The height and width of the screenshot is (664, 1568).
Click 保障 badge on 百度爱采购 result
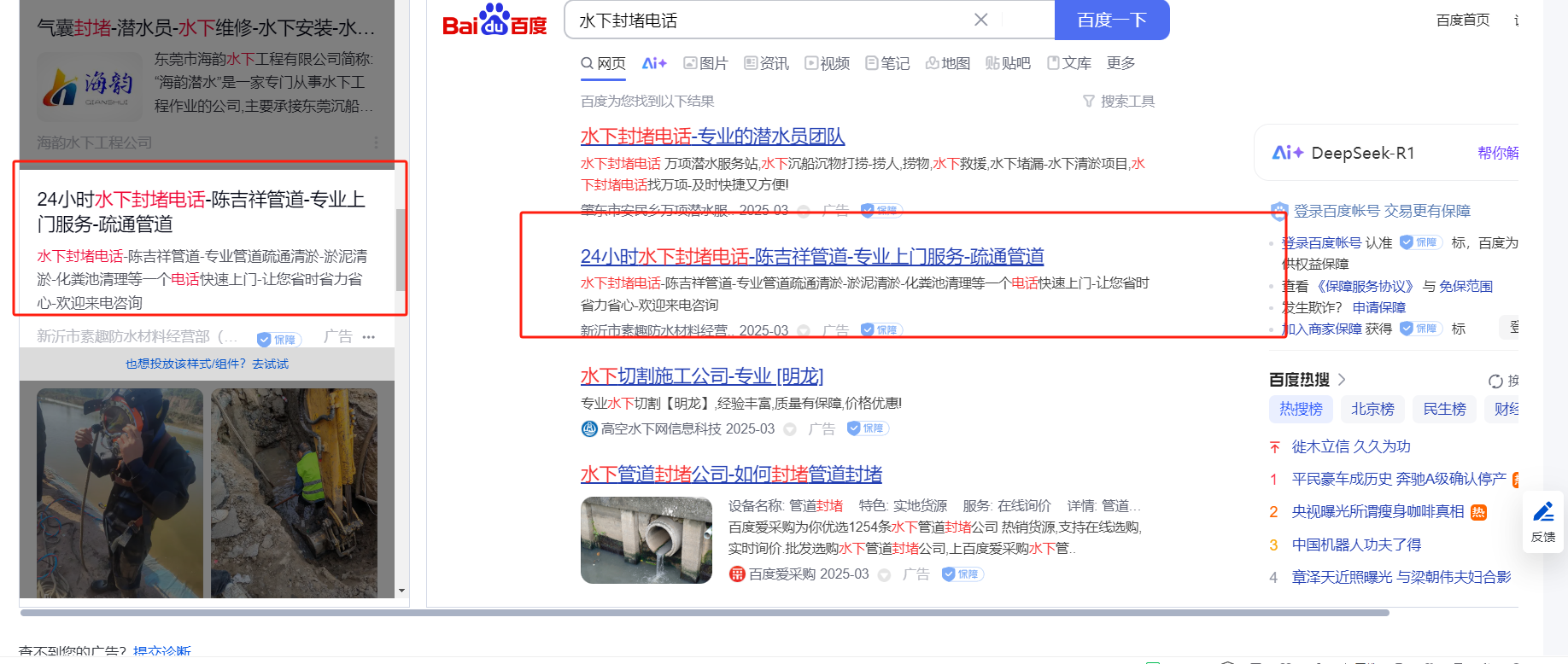point(962,574)
